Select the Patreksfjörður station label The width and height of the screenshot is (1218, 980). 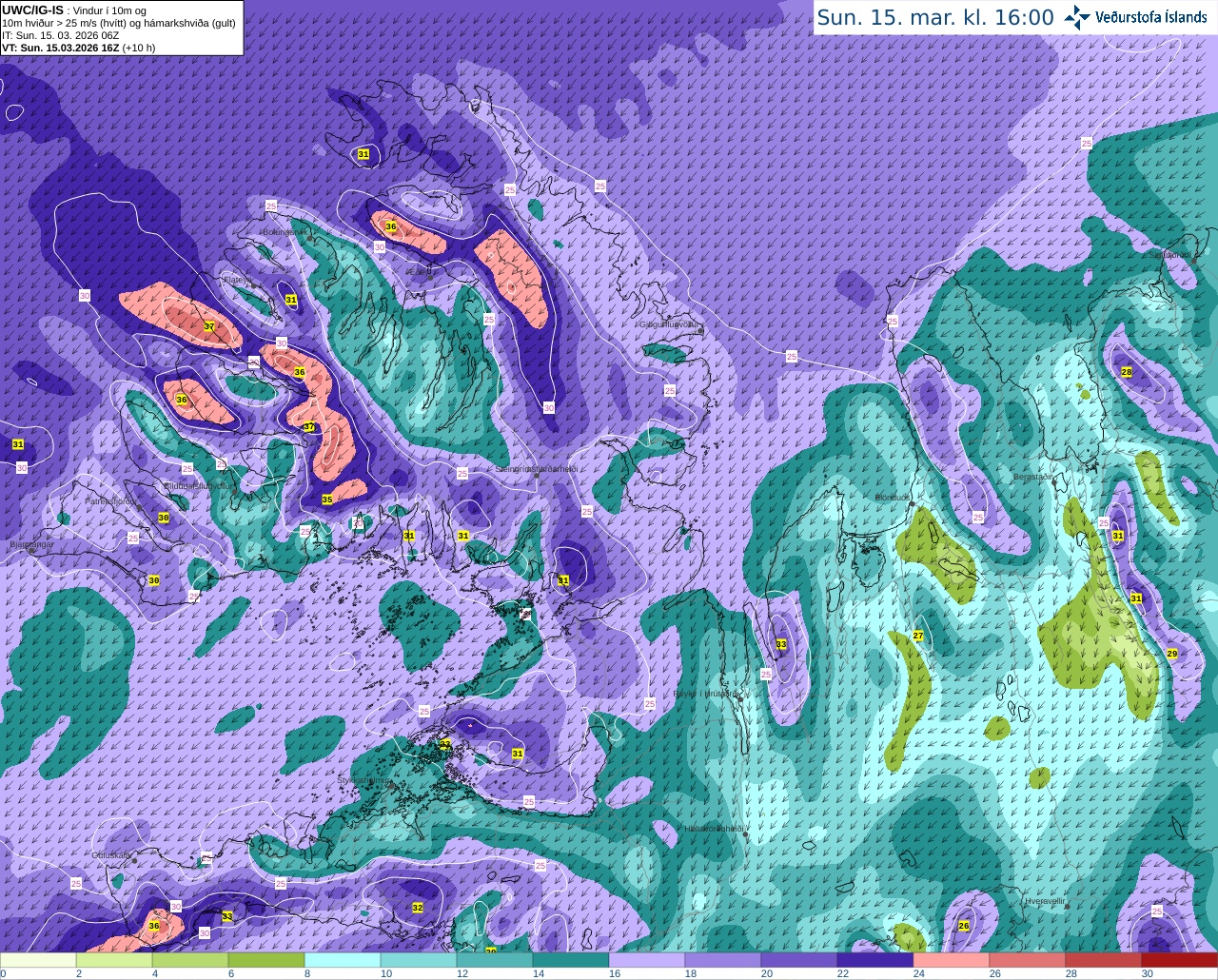pyautogui.click(x=111, y=500)
